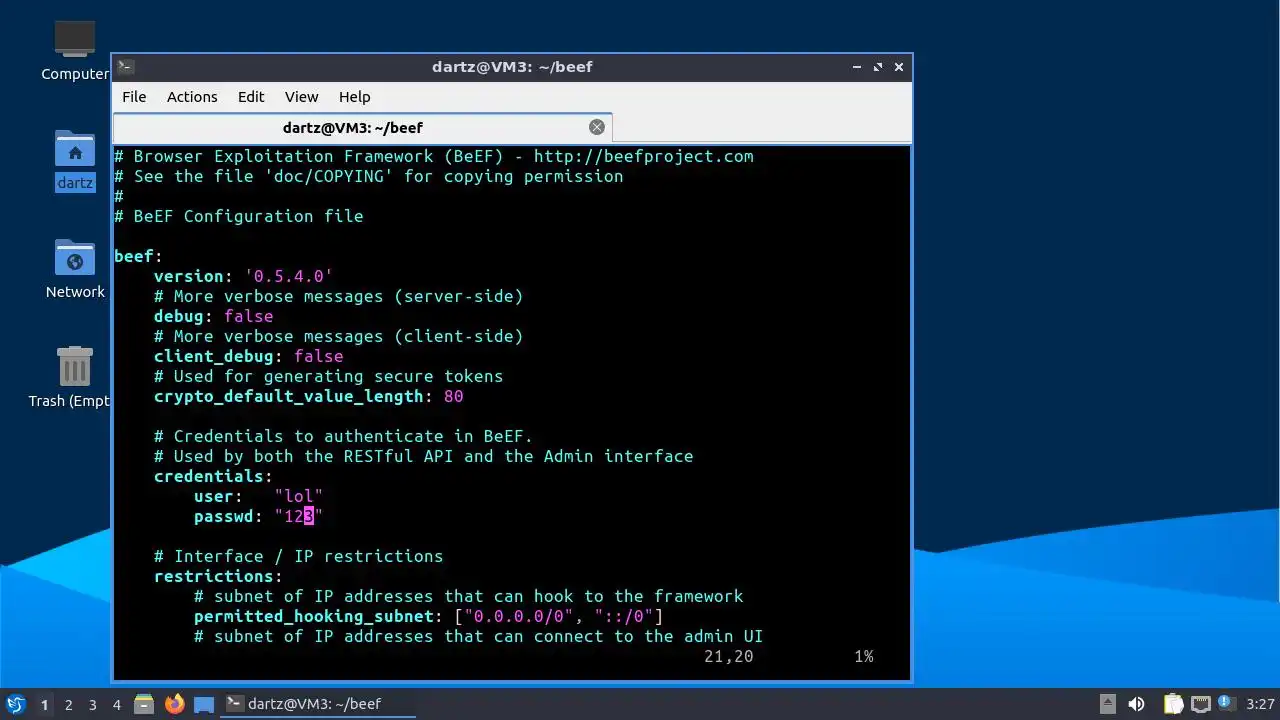Image resolution: width=1280 pixels, height=720 pixels.
Task: Close the dartz@VM3: ~/beef terminal tab
Action: click(597, 127)
